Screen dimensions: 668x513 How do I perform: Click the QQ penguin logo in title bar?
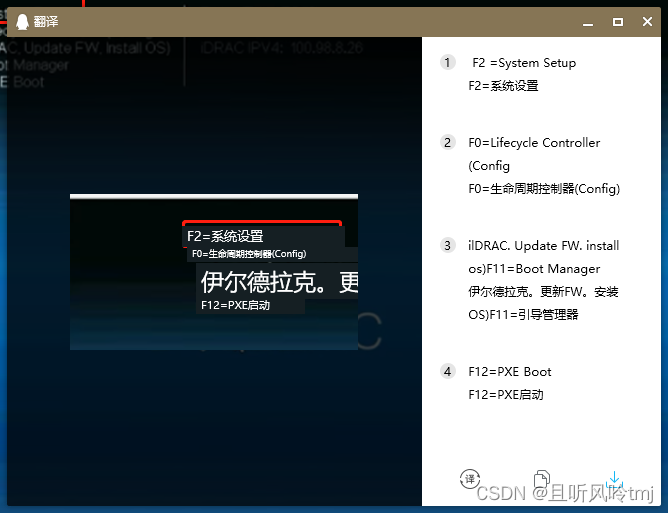click(22, 22)
